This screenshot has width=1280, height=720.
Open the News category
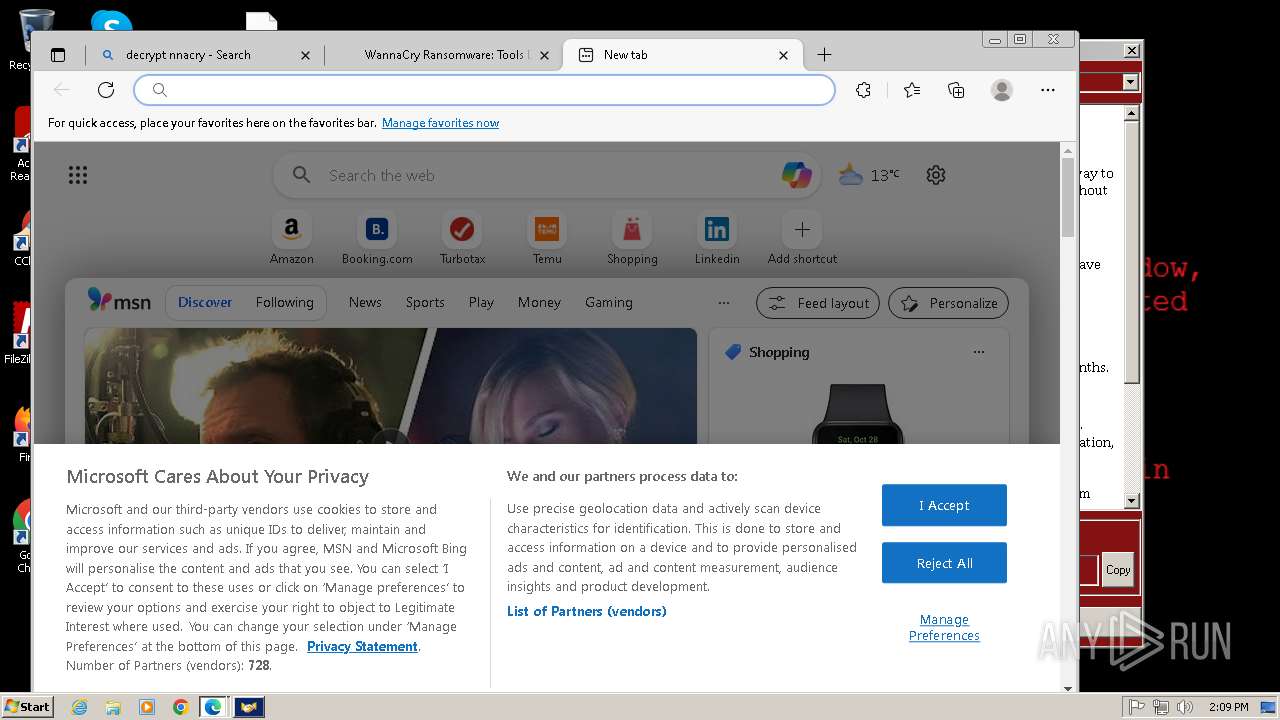pyautogui.click(x=365, y=302)
